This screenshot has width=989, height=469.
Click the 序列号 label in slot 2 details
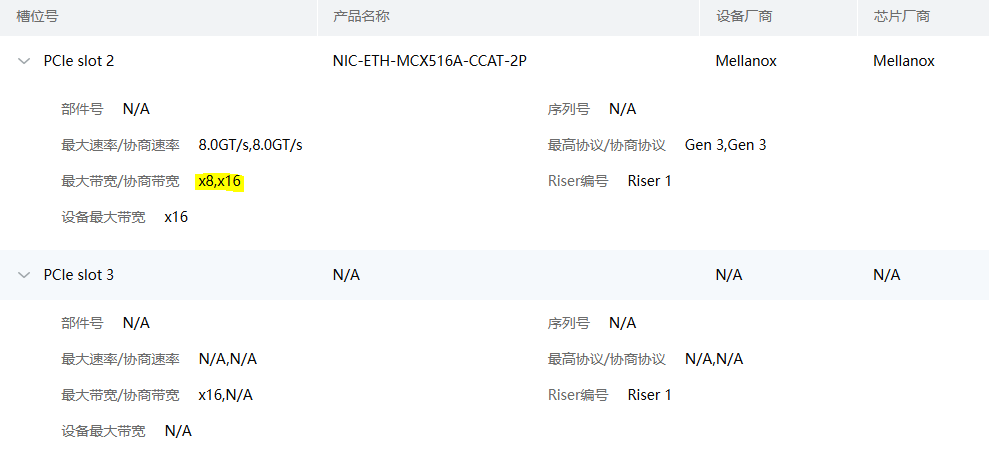click(x=569, y=109)
